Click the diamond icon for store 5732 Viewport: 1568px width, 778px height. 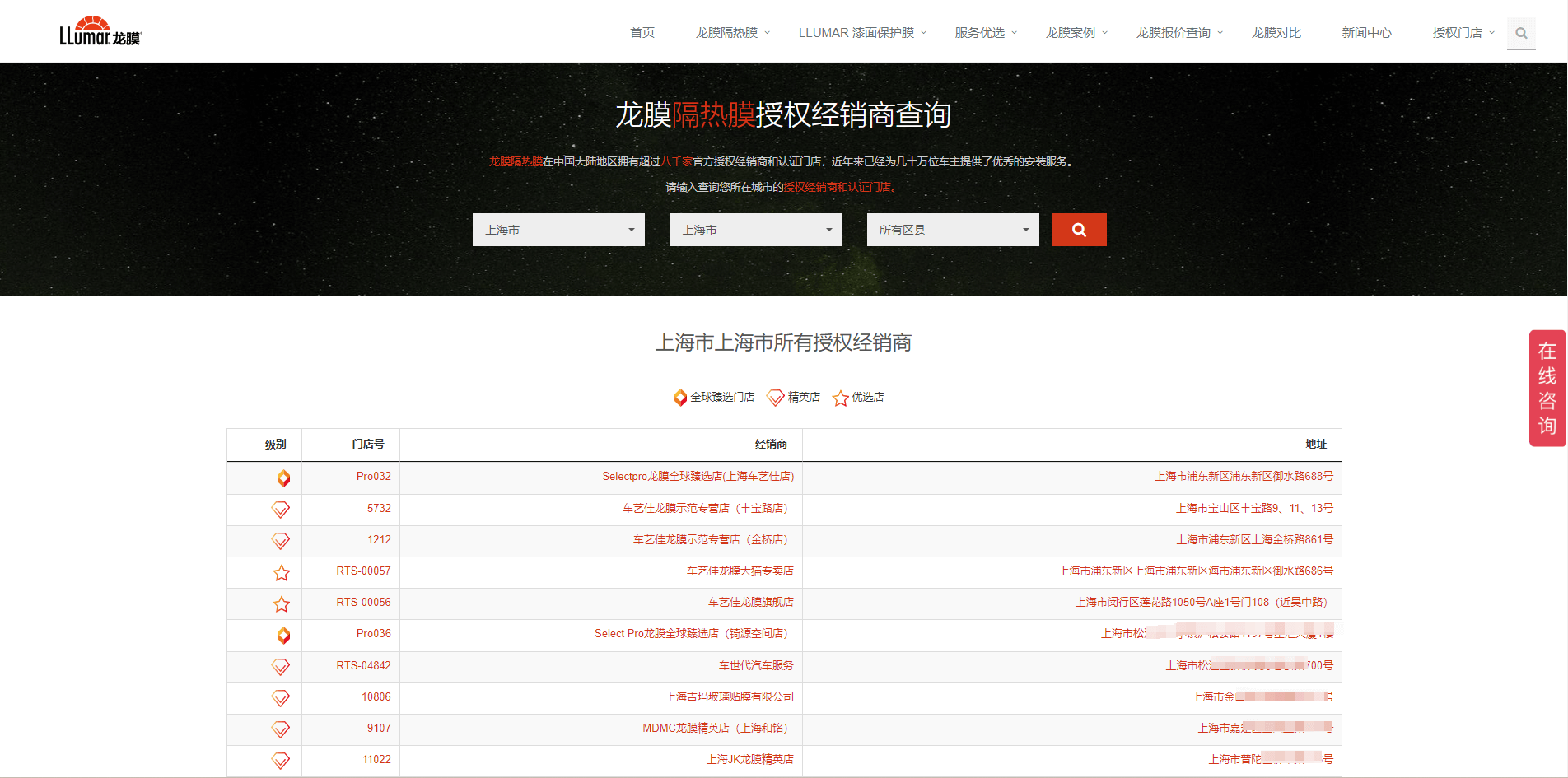tap(281, 510)
